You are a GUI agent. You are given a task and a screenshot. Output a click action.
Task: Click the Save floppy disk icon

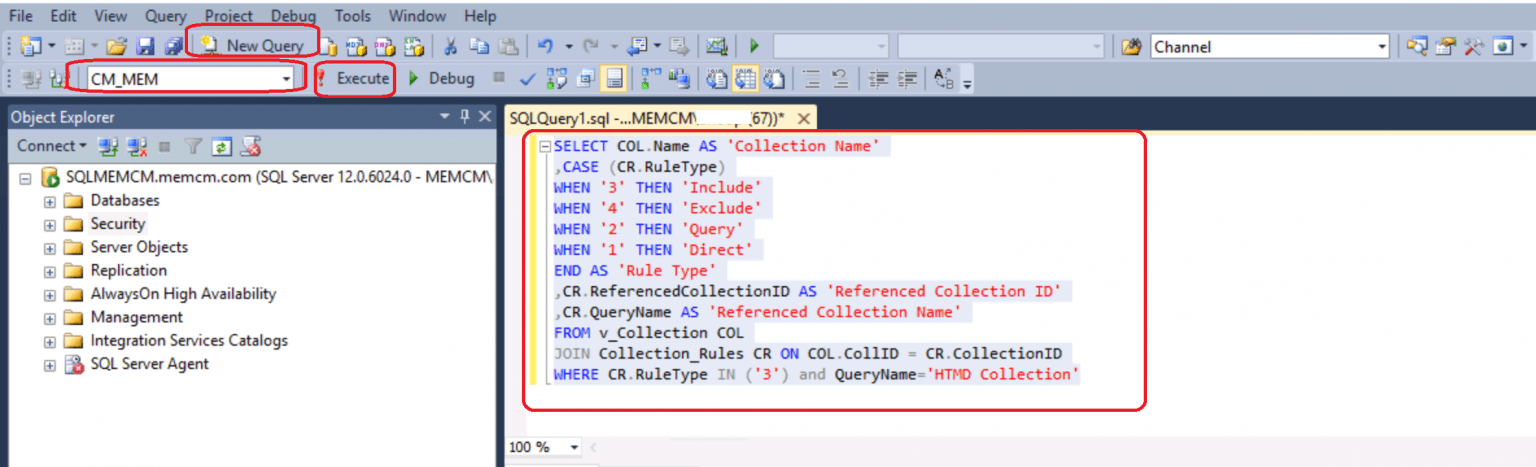tap(145, 46)
